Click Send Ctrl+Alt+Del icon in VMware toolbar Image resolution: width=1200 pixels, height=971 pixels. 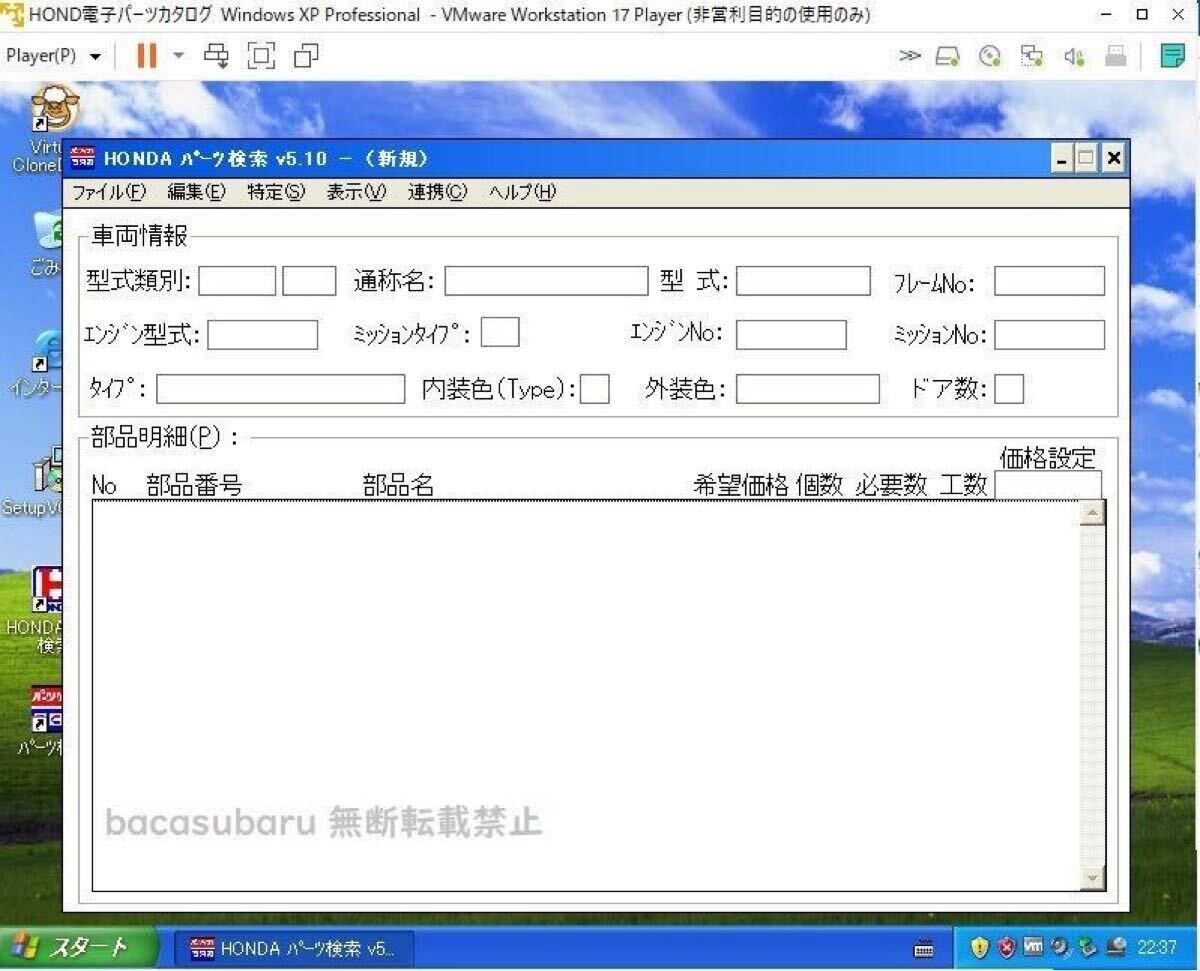click(216, 55)
